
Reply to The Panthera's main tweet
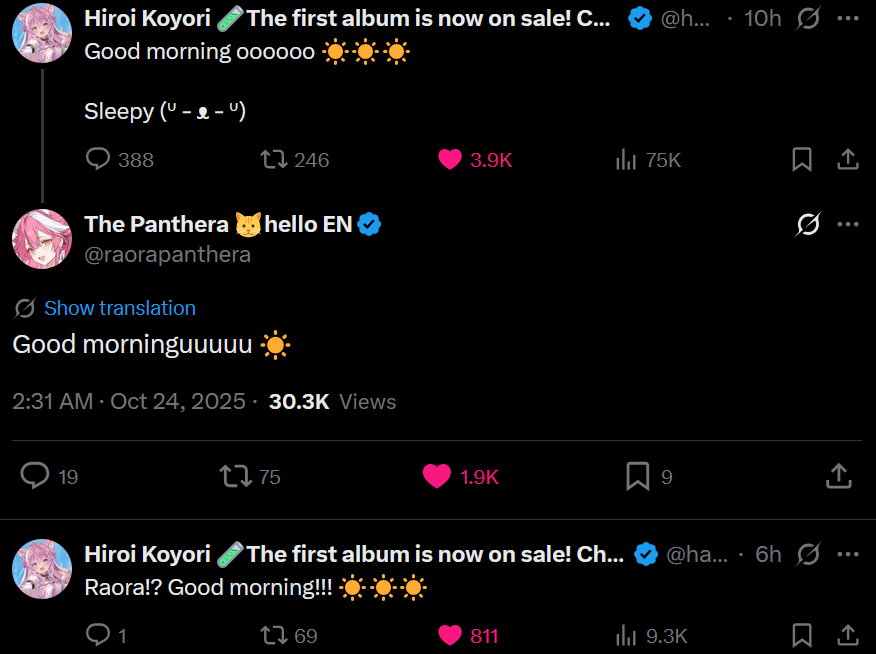coord(35,476)
